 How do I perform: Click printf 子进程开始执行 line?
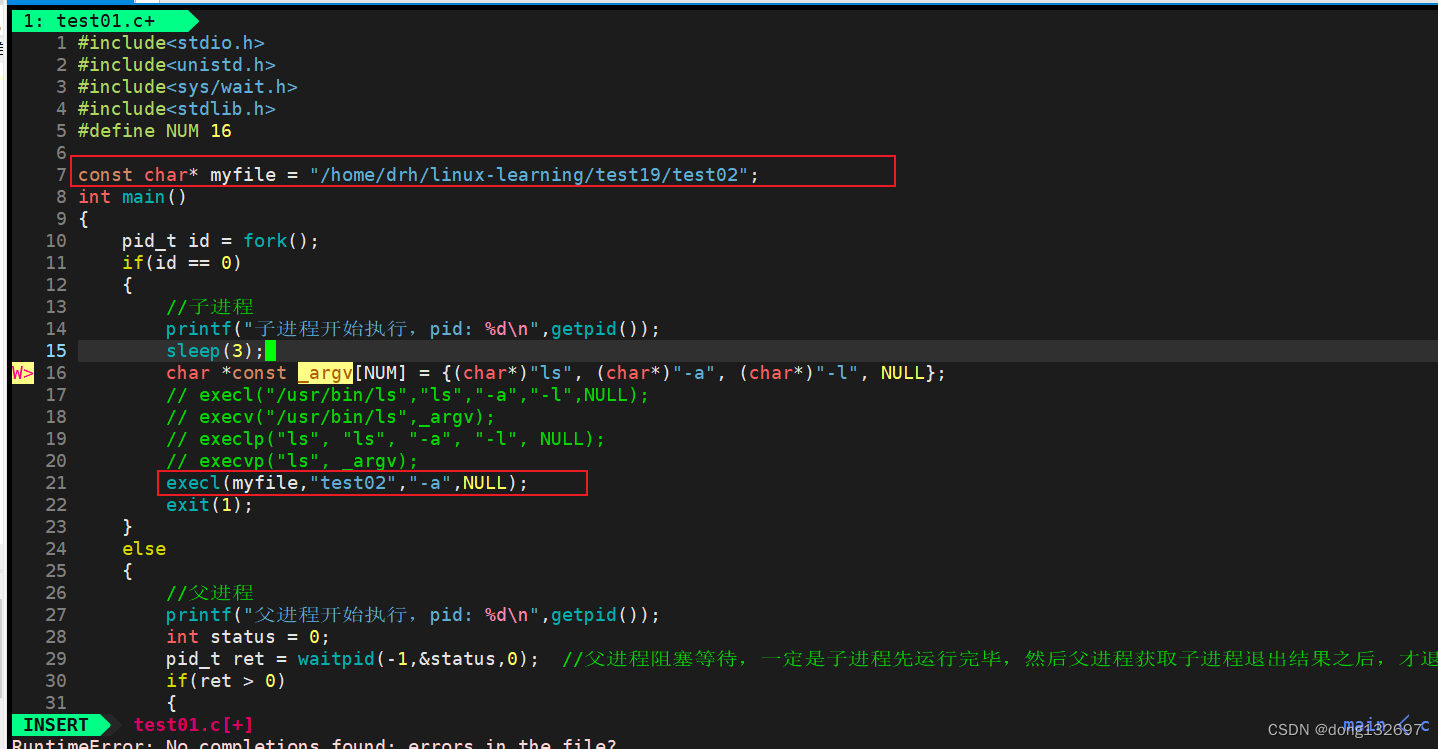tap(413, 329)
